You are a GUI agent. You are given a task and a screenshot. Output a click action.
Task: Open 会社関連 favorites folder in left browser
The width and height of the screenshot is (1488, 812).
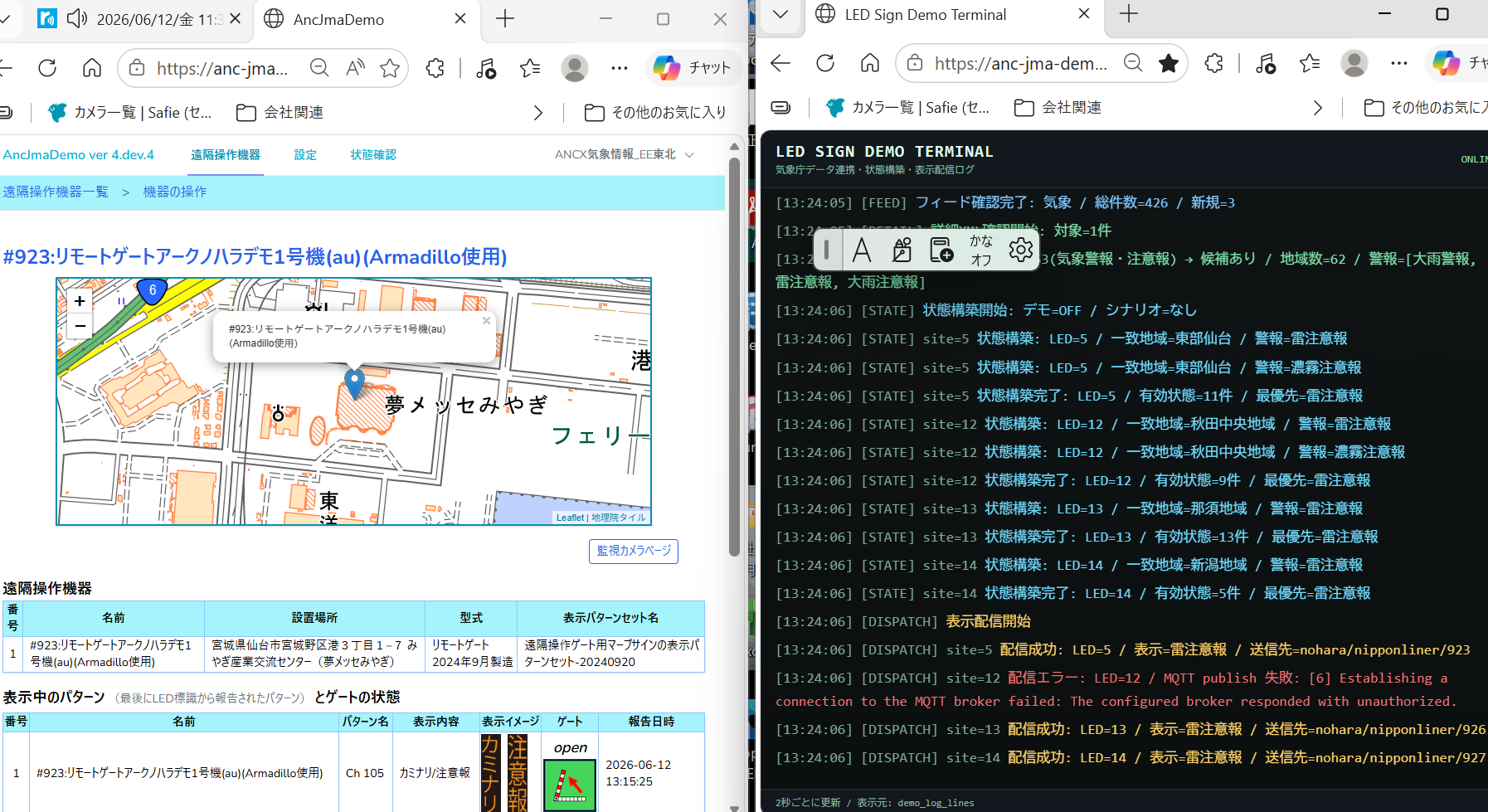click(x=280, y=112)
